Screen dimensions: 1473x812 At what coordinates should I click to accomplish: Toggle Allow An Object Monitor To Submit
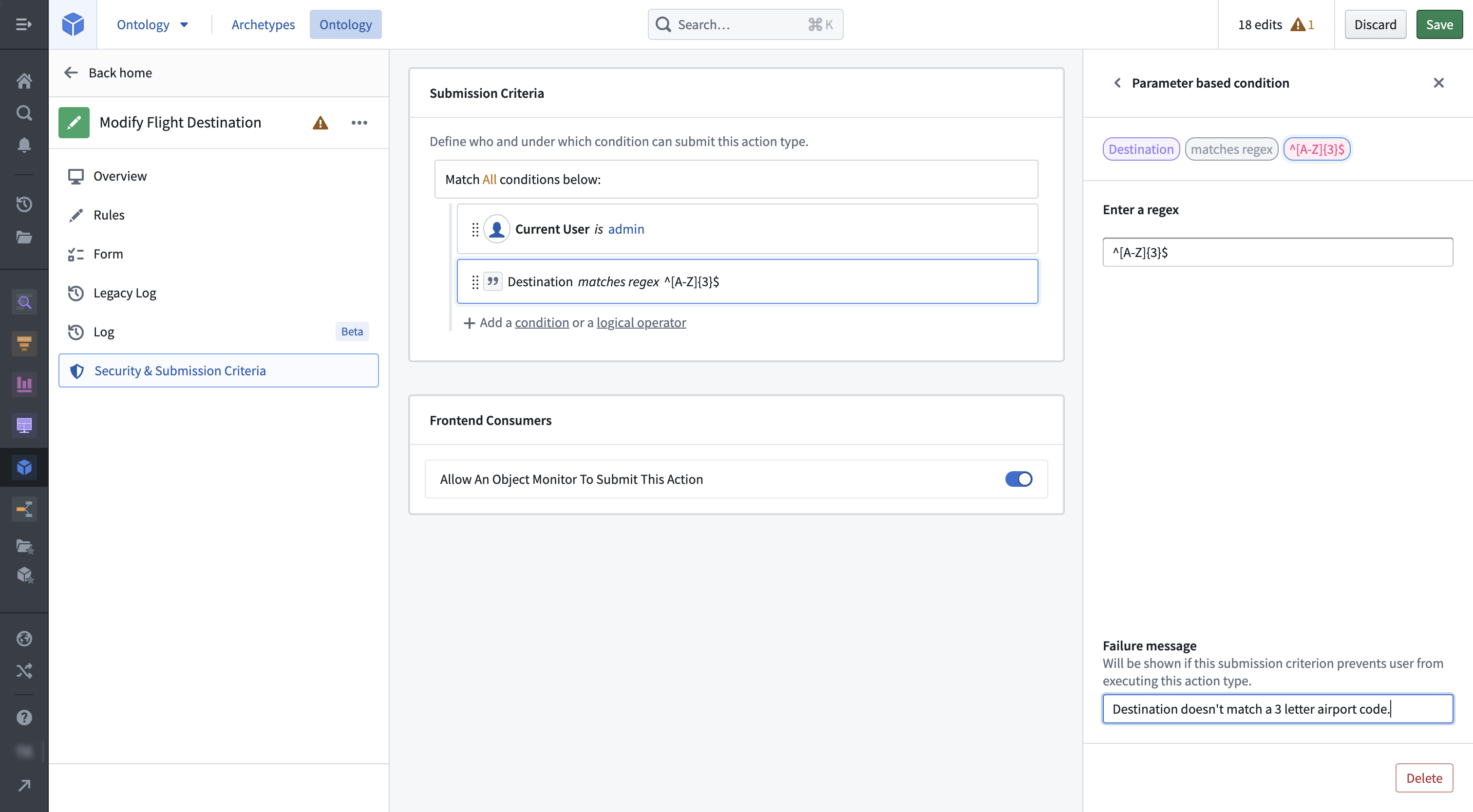pyautogui.click(x=1019, y=479)
